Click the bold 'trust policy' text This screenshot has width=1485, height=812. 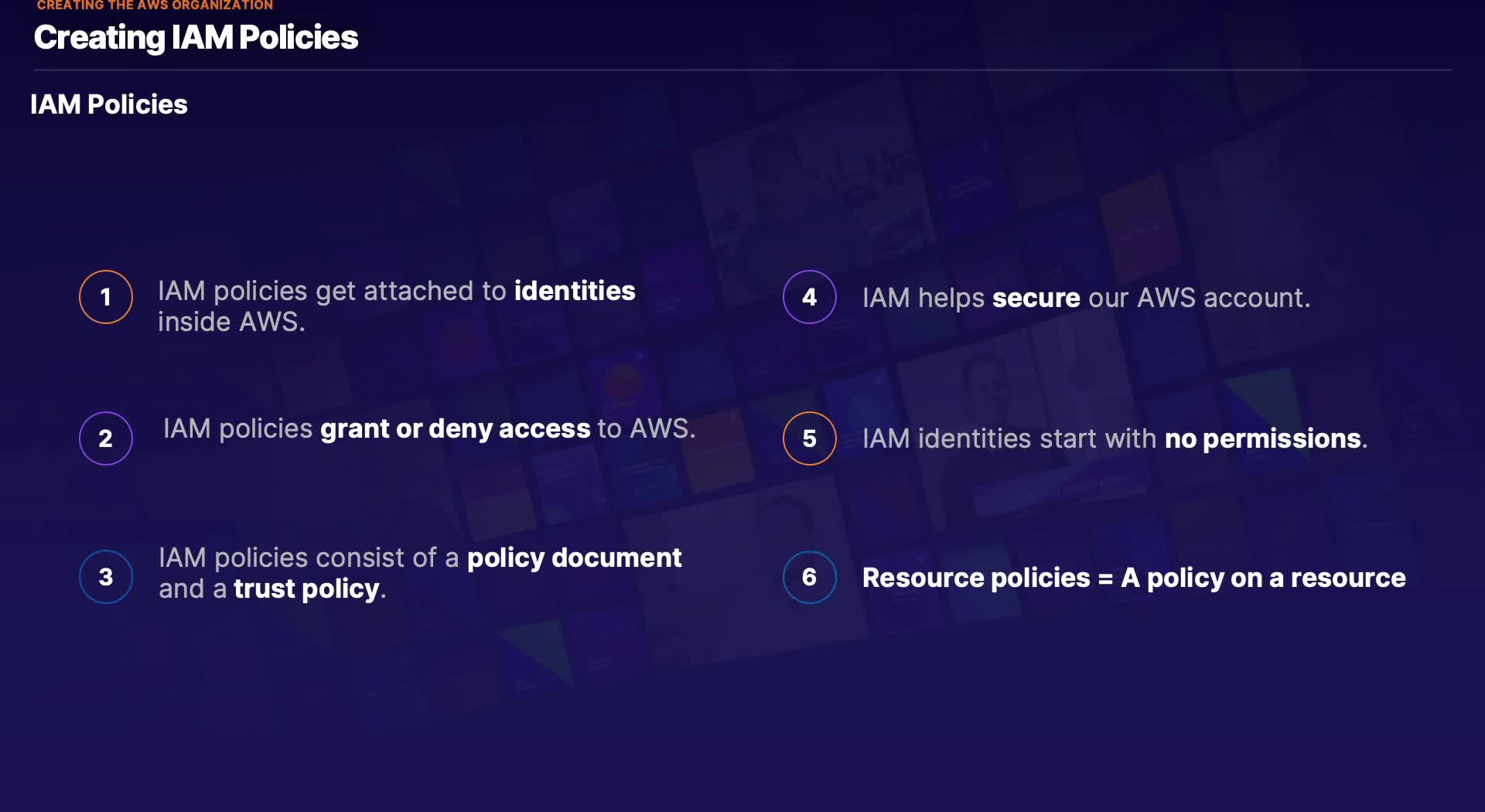coord(306,589)
